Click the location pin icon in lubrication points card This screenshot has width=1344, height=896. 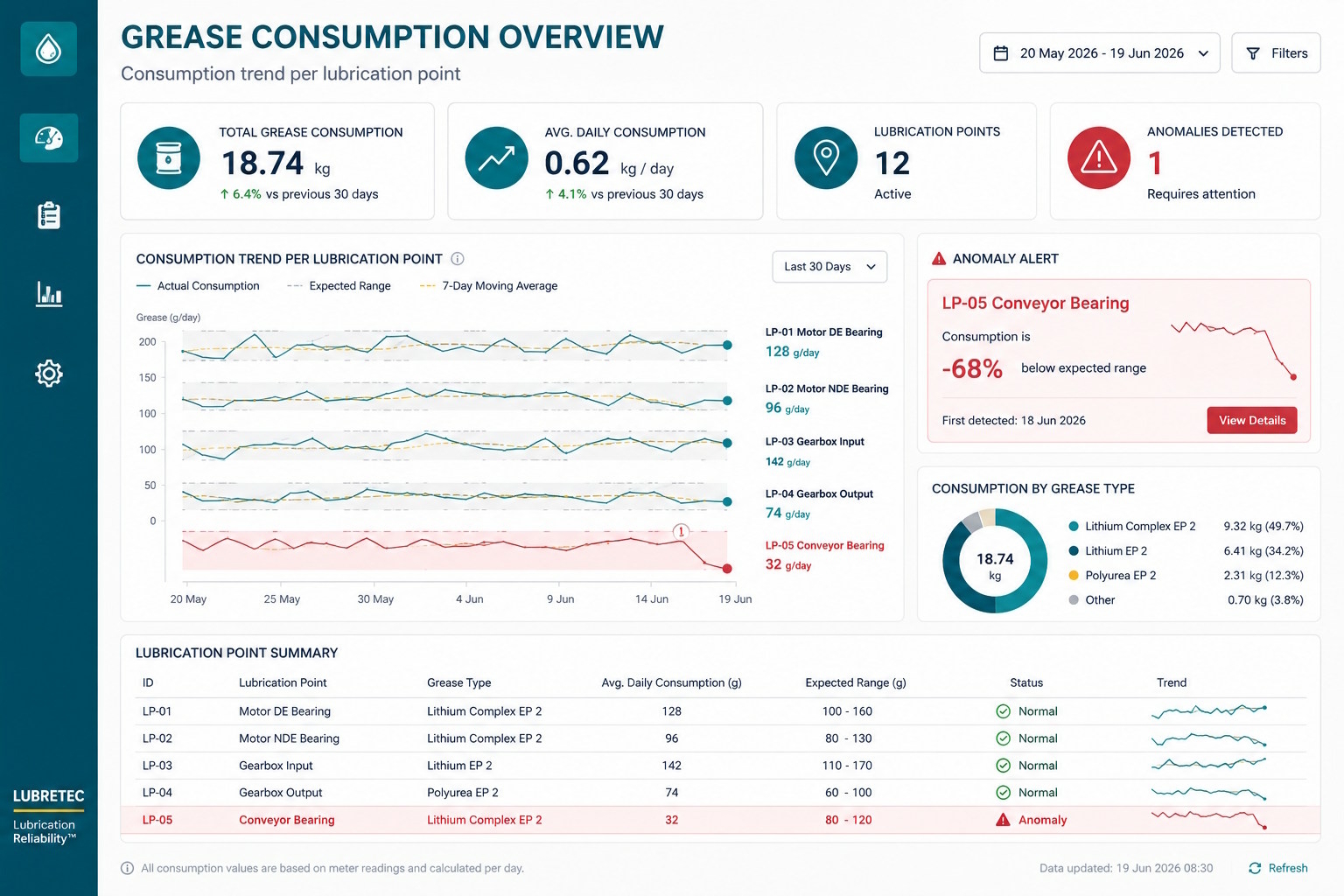click(x=826, y=157)
